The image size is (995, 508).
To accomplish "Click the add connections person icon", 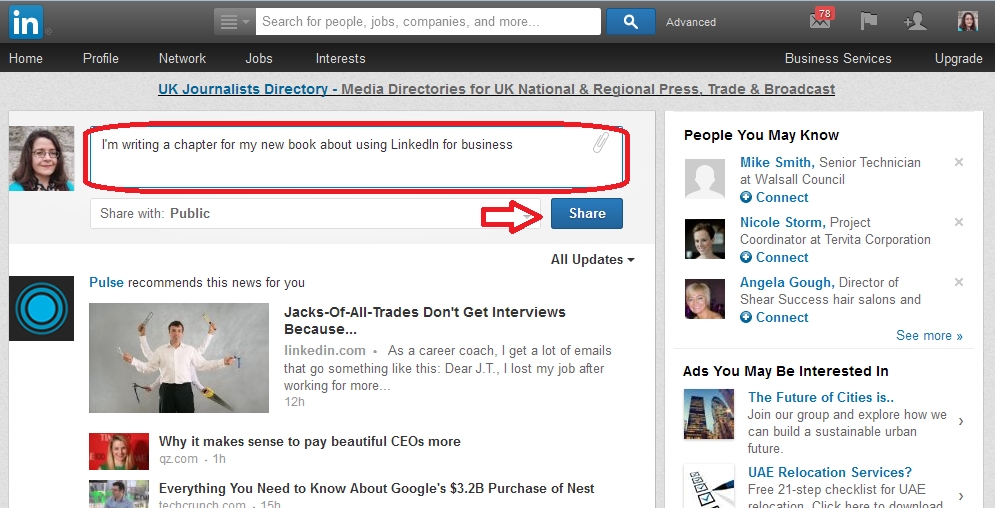I will click(914, 21).
